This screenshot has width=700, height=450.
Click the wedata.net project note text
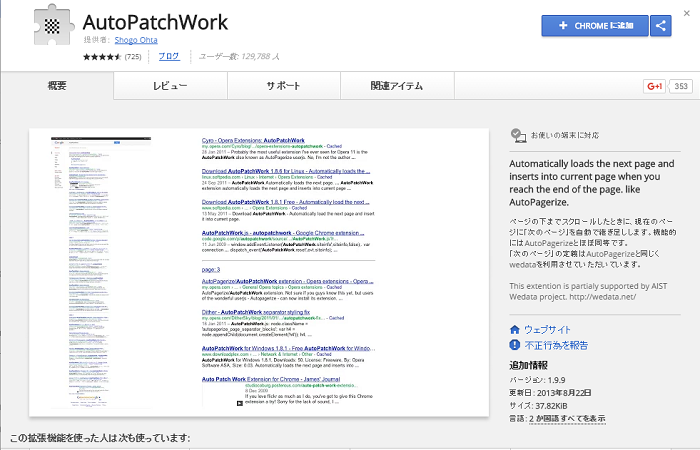pos(588,291)
